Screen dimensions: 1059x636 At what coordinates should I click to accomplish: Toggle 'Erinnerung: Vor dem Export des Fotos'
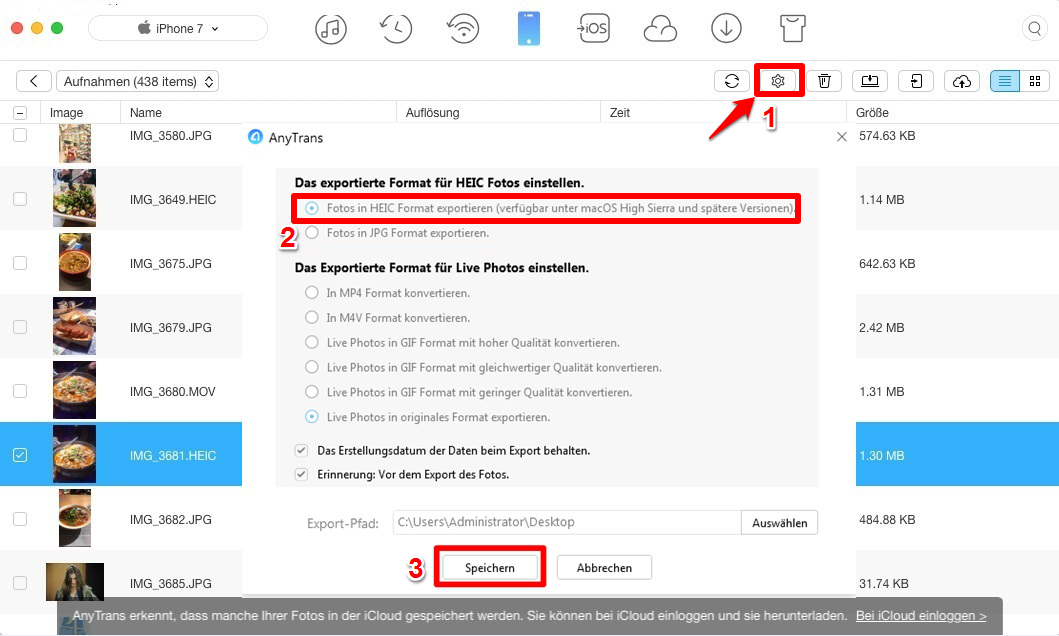point(301,475)
